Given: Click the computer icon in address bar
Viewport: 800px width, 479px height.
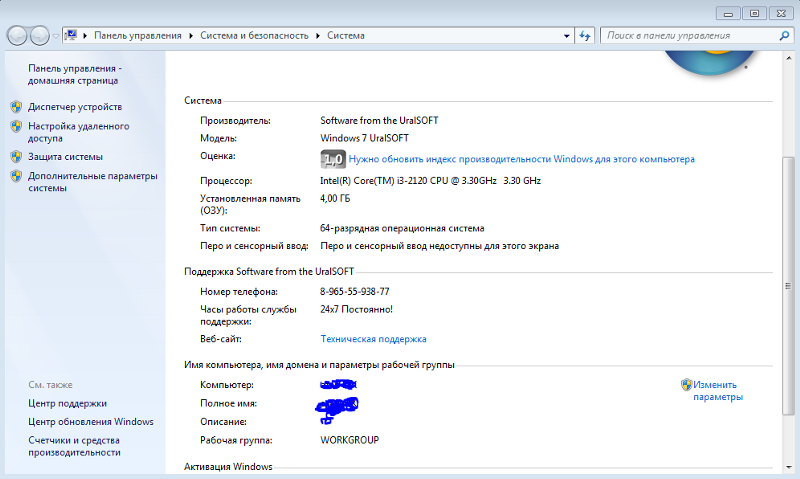Looking at the screenshot, I should pyautogui.click(x=71, y=35).
